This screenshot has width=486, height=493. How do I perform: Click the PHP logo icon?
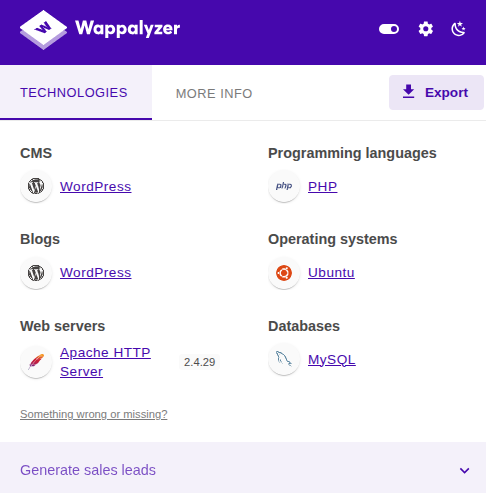tap(284, 186)
